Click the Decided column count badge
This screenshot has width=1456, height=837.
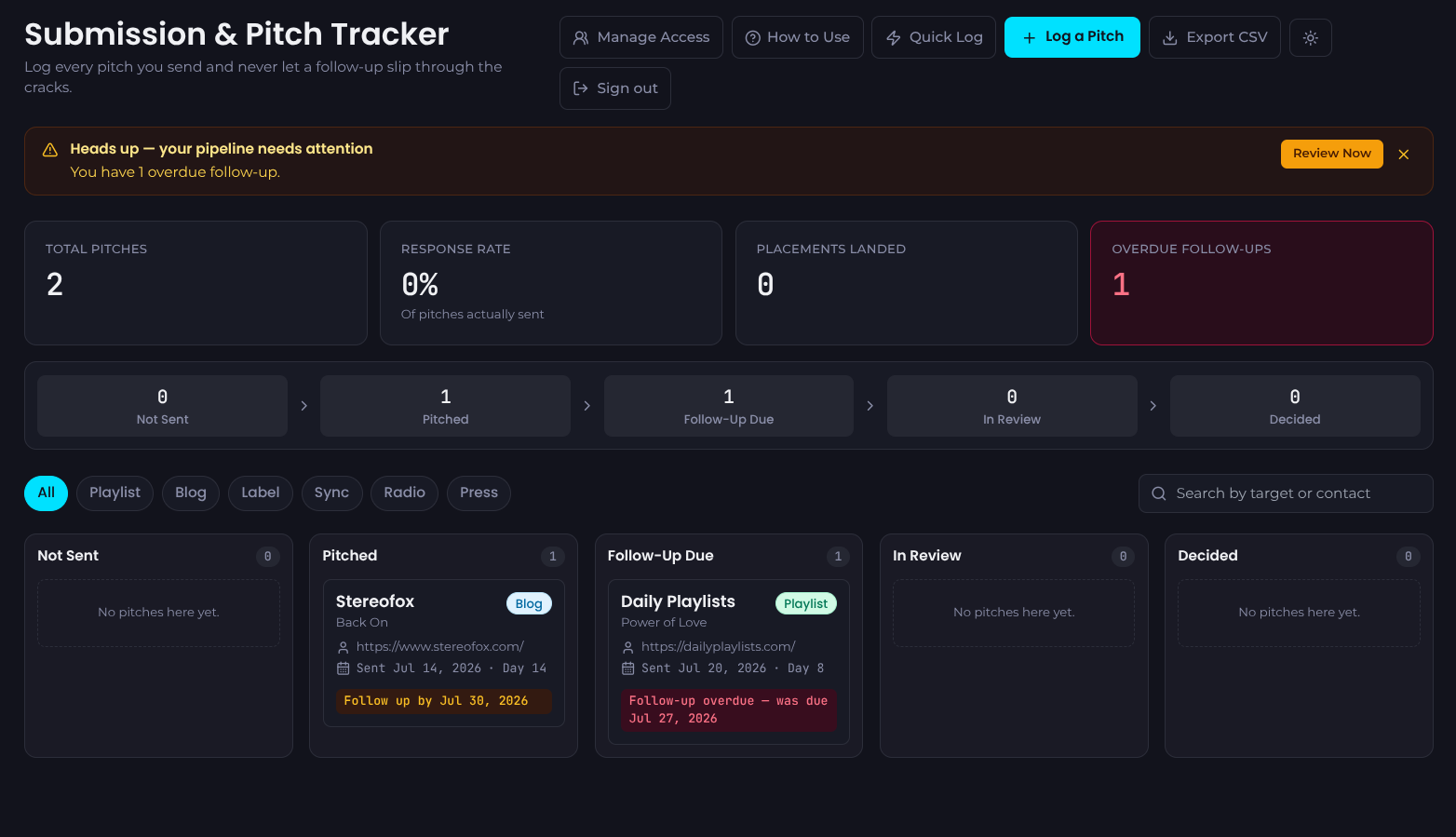click(x=1408, y=556)
